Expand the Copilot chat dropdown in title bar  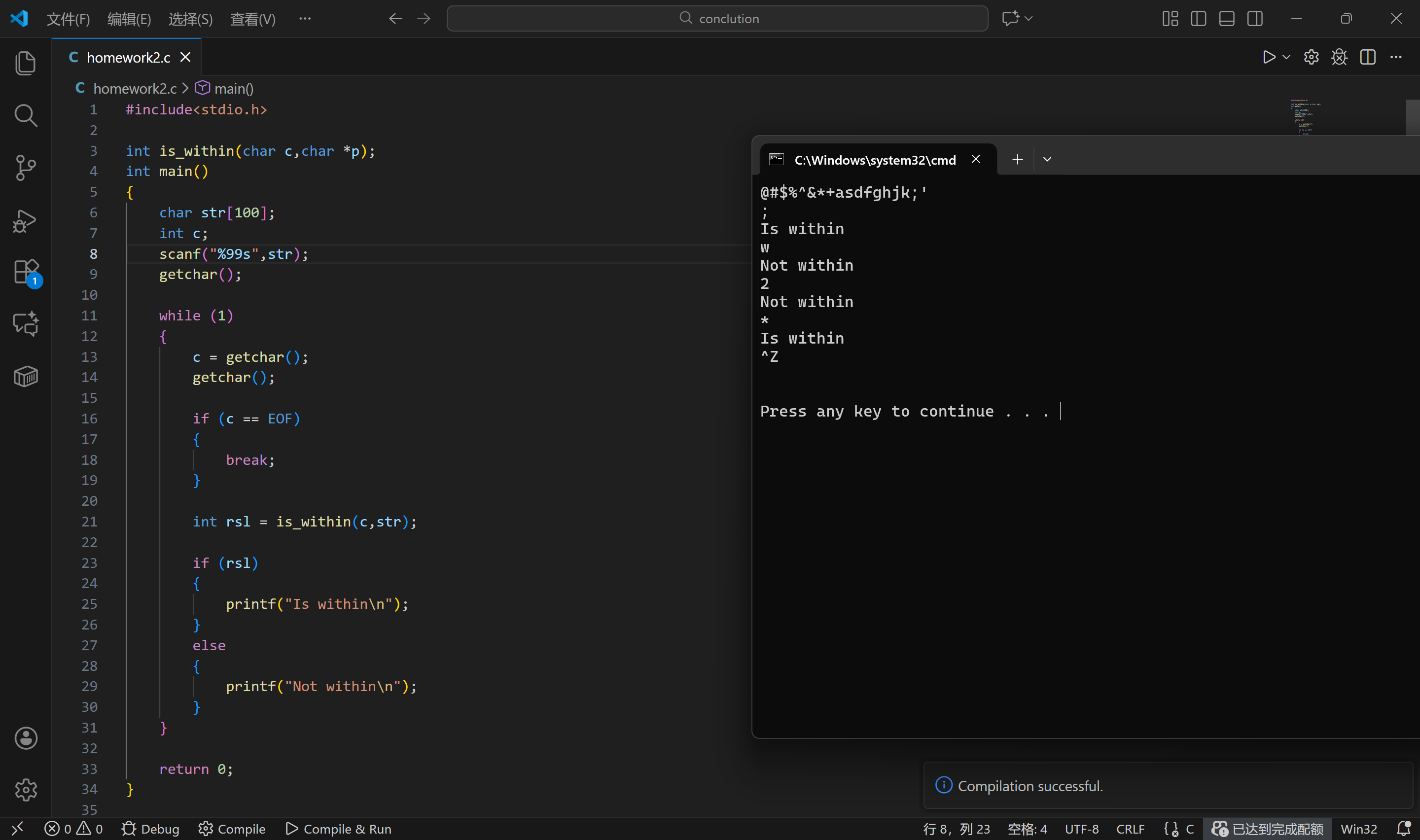(x=1029, y=19)
